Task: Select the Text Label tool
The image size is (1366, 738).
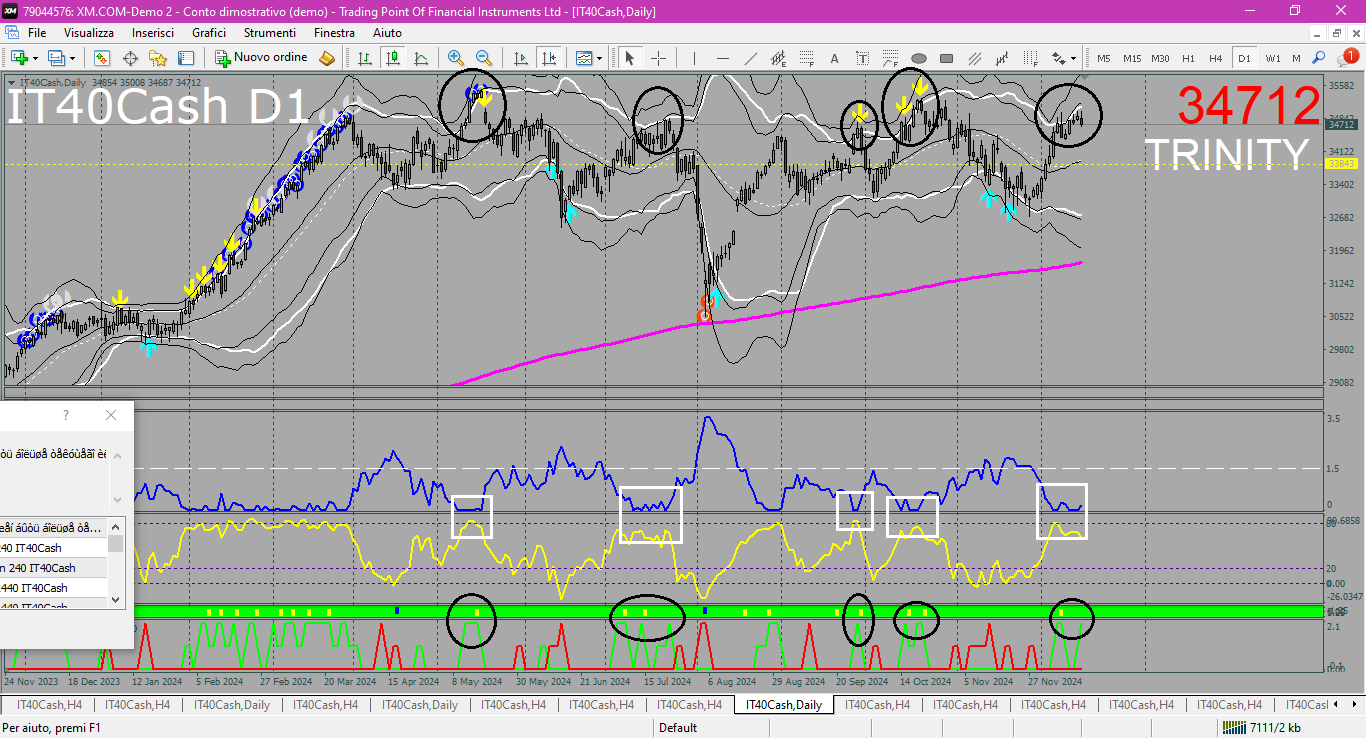Action: (x=863, y=58)
